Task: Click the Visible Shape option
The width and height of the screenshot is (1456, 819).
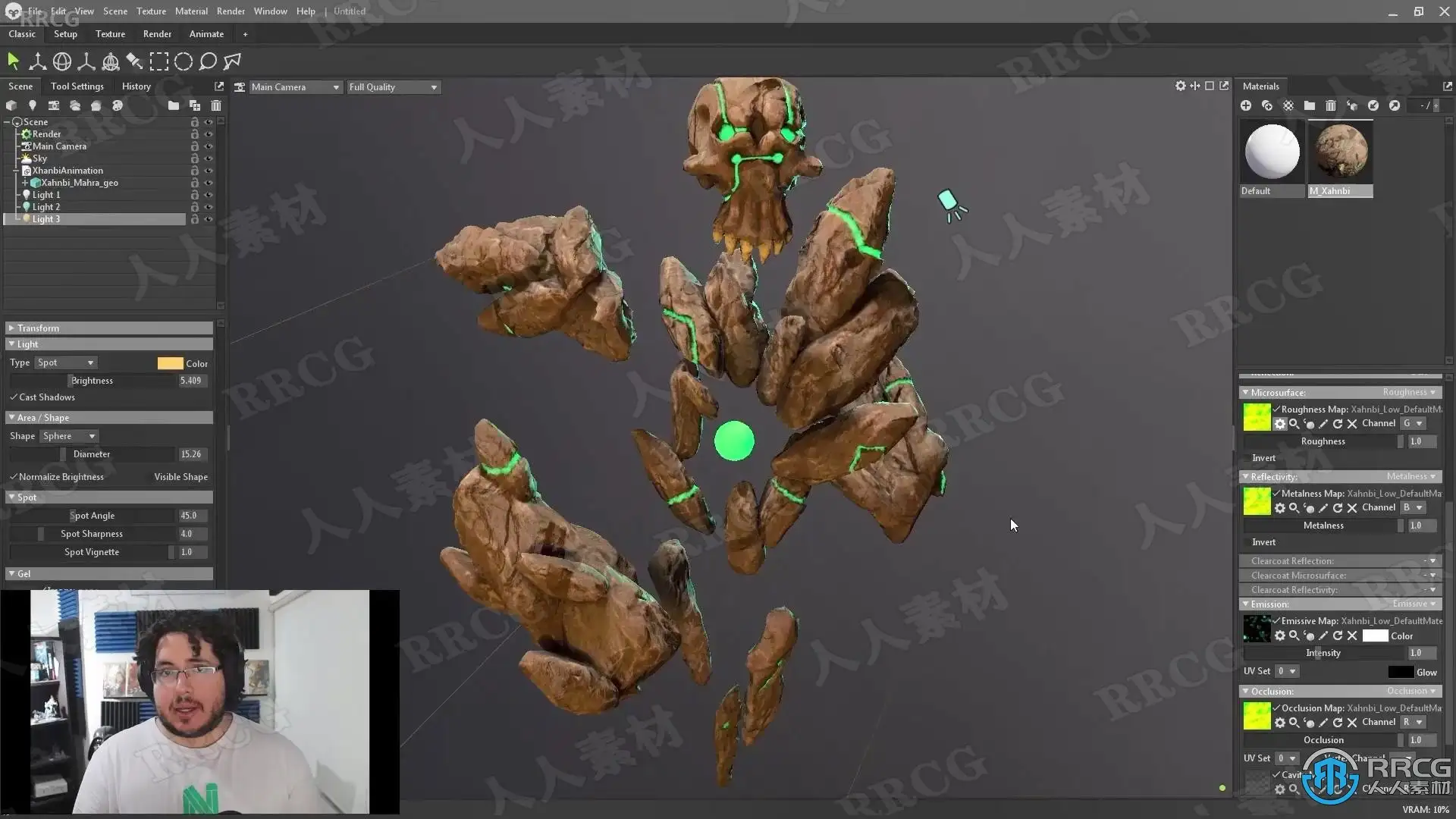Action: pyautogui.click(x=180, y=477)
